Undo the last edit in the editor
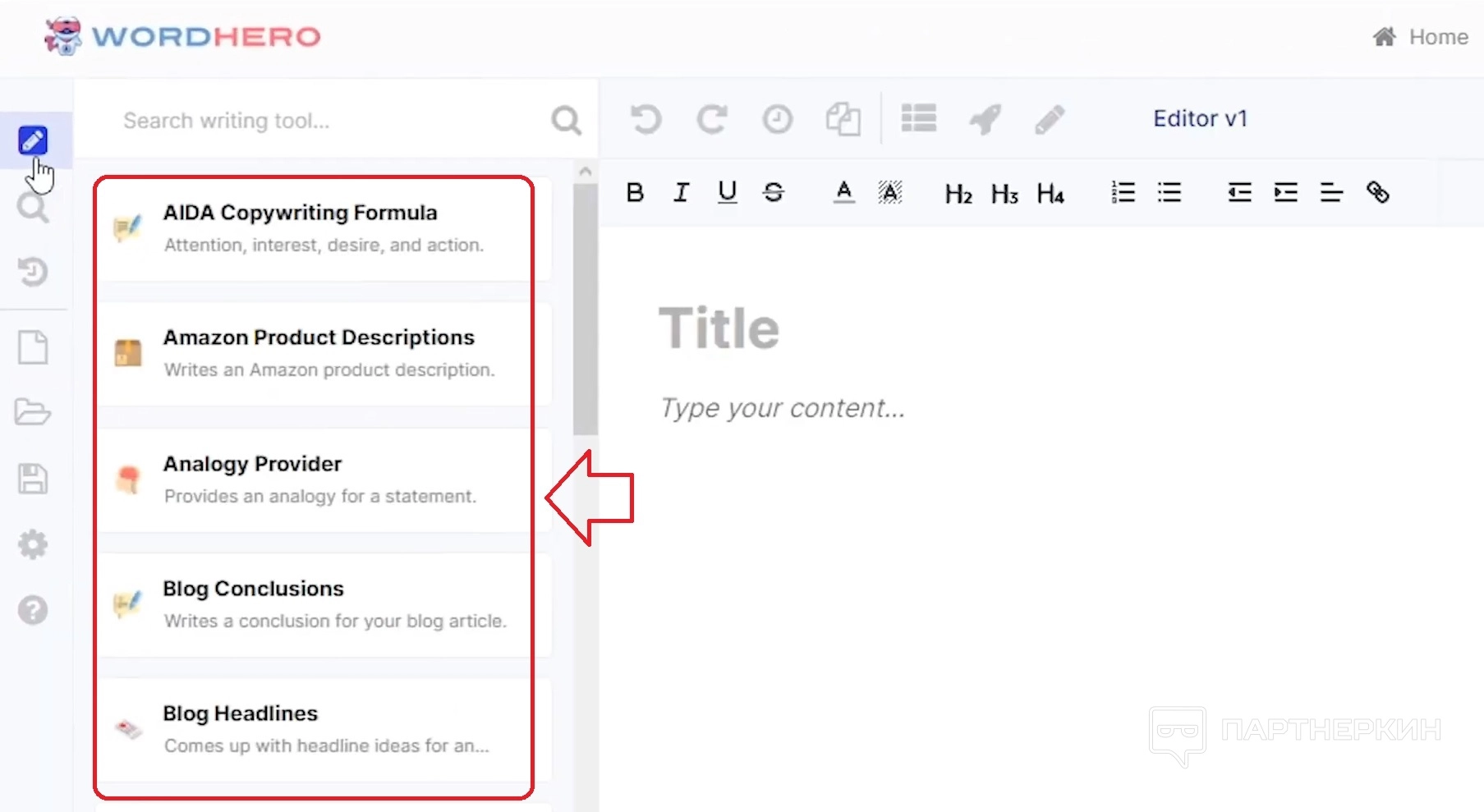 646,119
